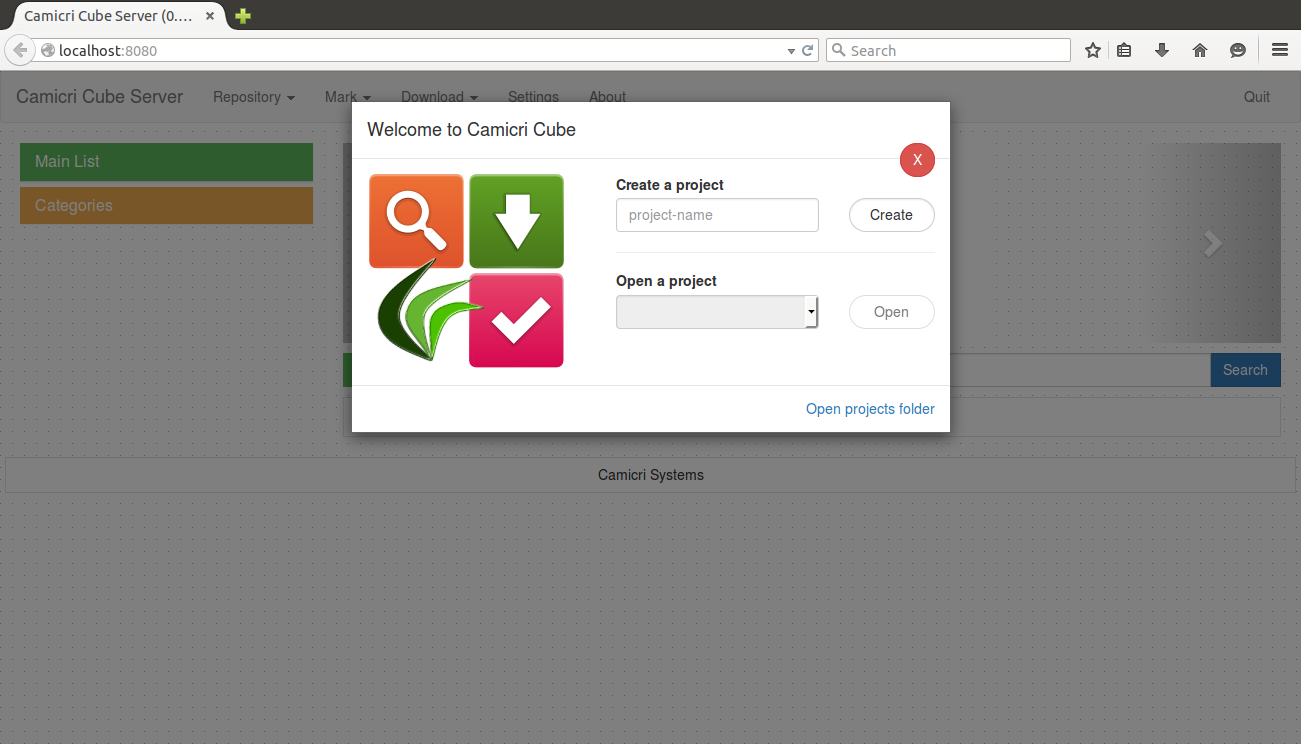Click Quit in the navigation bar
The height and width of the screenshot is (744, 1301).
[1257, 97]
